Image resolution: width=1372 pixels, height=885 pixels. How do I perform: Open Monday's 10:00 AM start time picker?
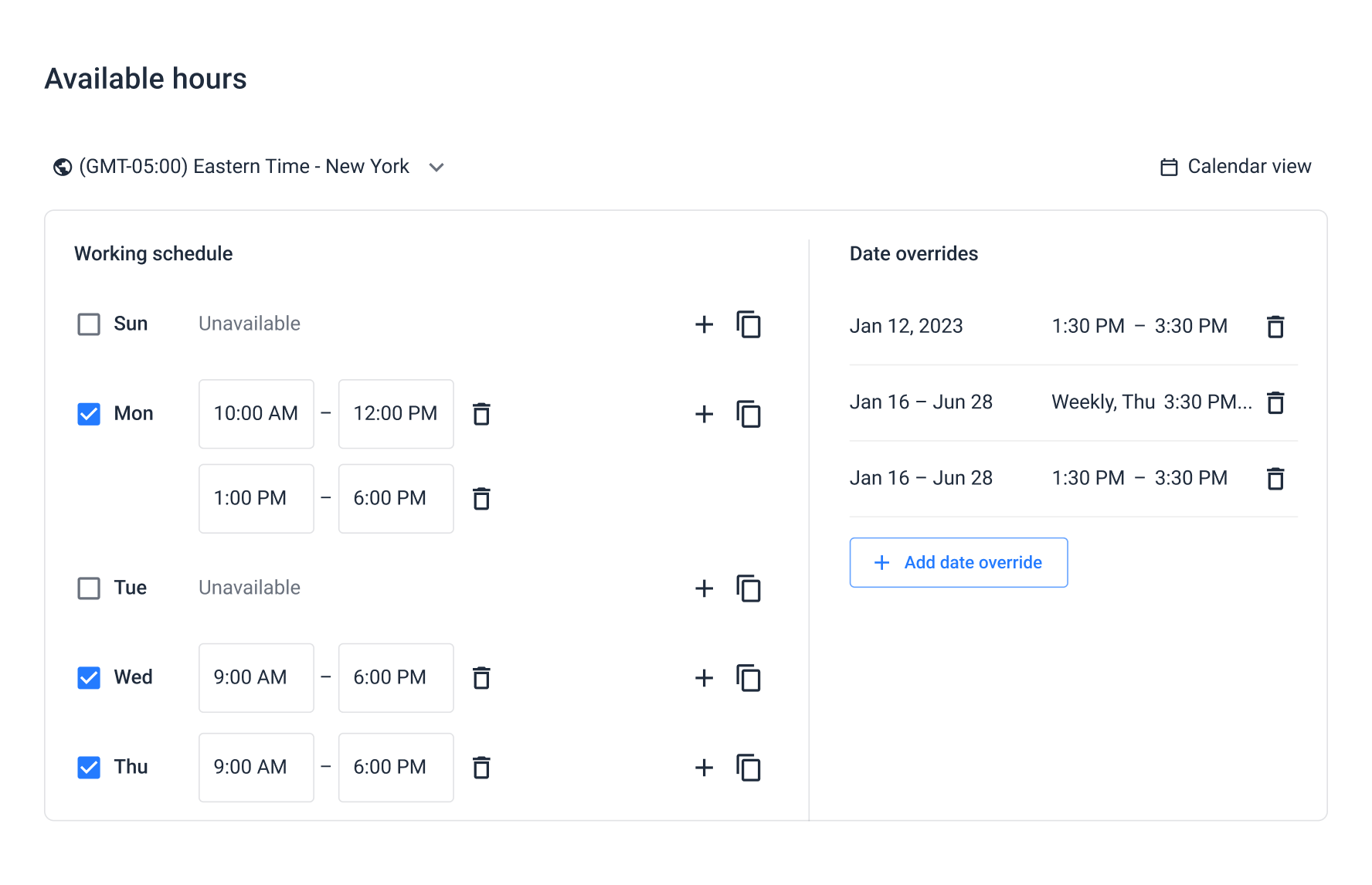(256, 414)
